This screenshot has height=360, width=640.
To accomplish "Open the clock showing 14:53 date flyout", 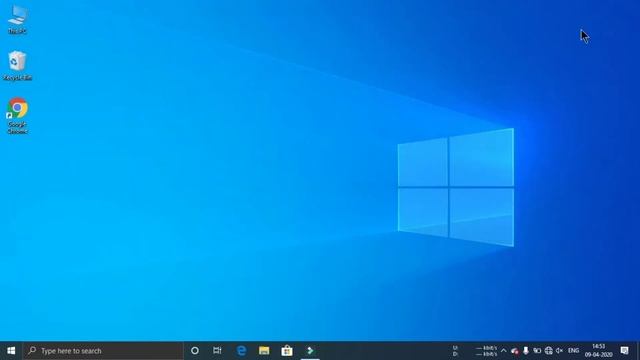I will click(x=598, y=351).
